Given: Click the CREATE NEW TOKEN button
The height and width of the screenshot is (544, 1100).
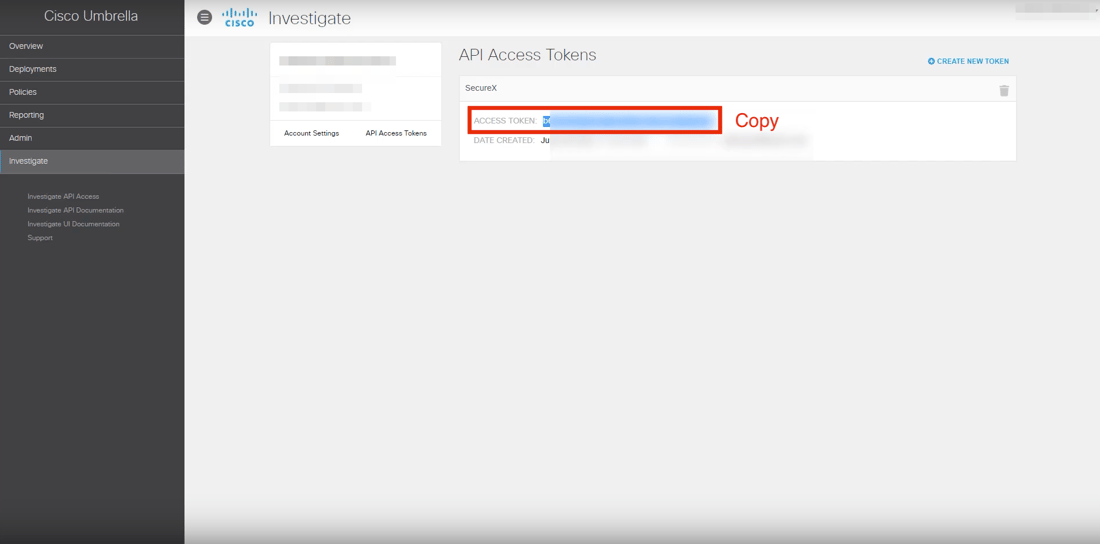Looking at the screenshot, I should click(968, 62).
